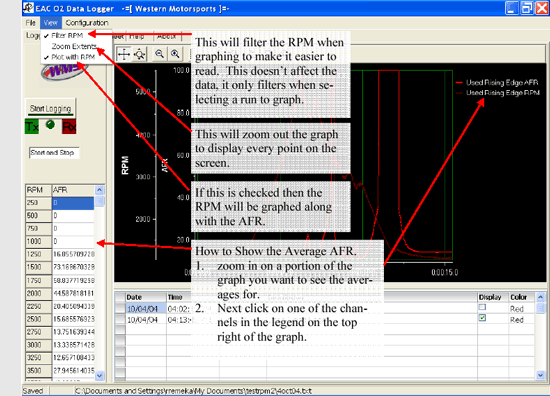The image size is (550, 396).
Task: Click the zoom in magnifier
Action: [175, 54]
